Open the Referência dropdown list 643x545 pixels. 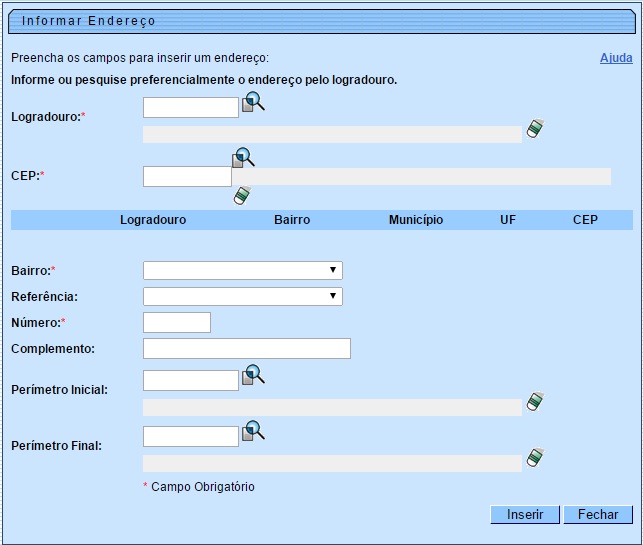[x=243, y=296]
